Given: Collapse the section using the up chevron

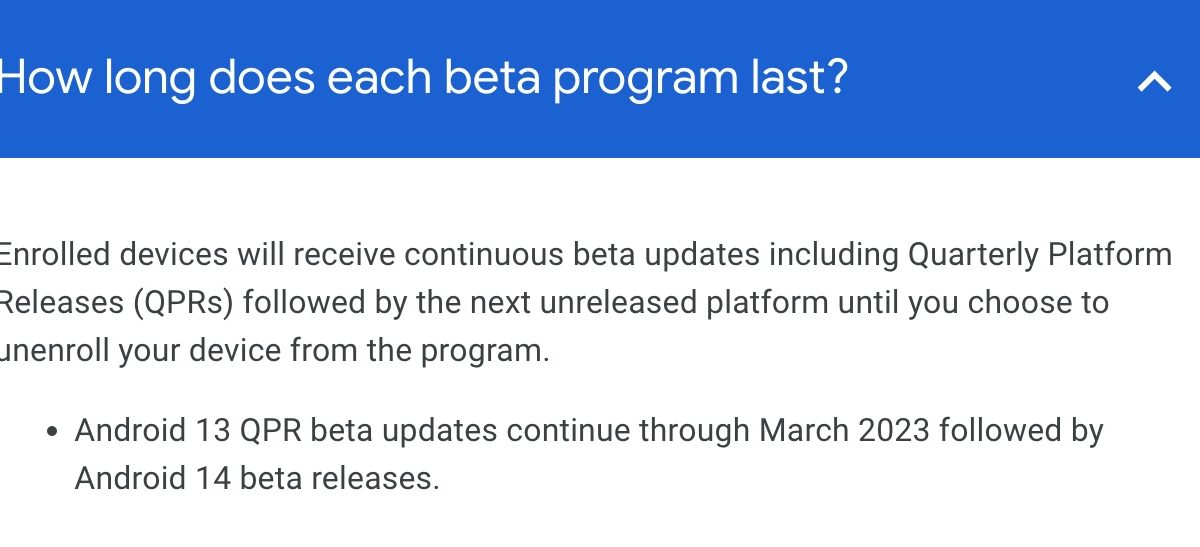Looking at the screenshot, I should pos(1154,81).
